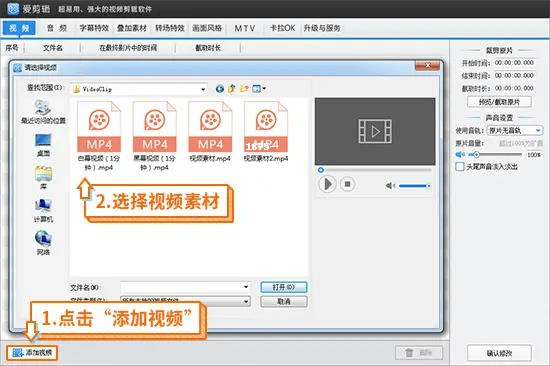Image resolution: width=550 pixels, height=366 pixels.
Task: Switch to the 字幕特效 tab
Action: [94, 28]
